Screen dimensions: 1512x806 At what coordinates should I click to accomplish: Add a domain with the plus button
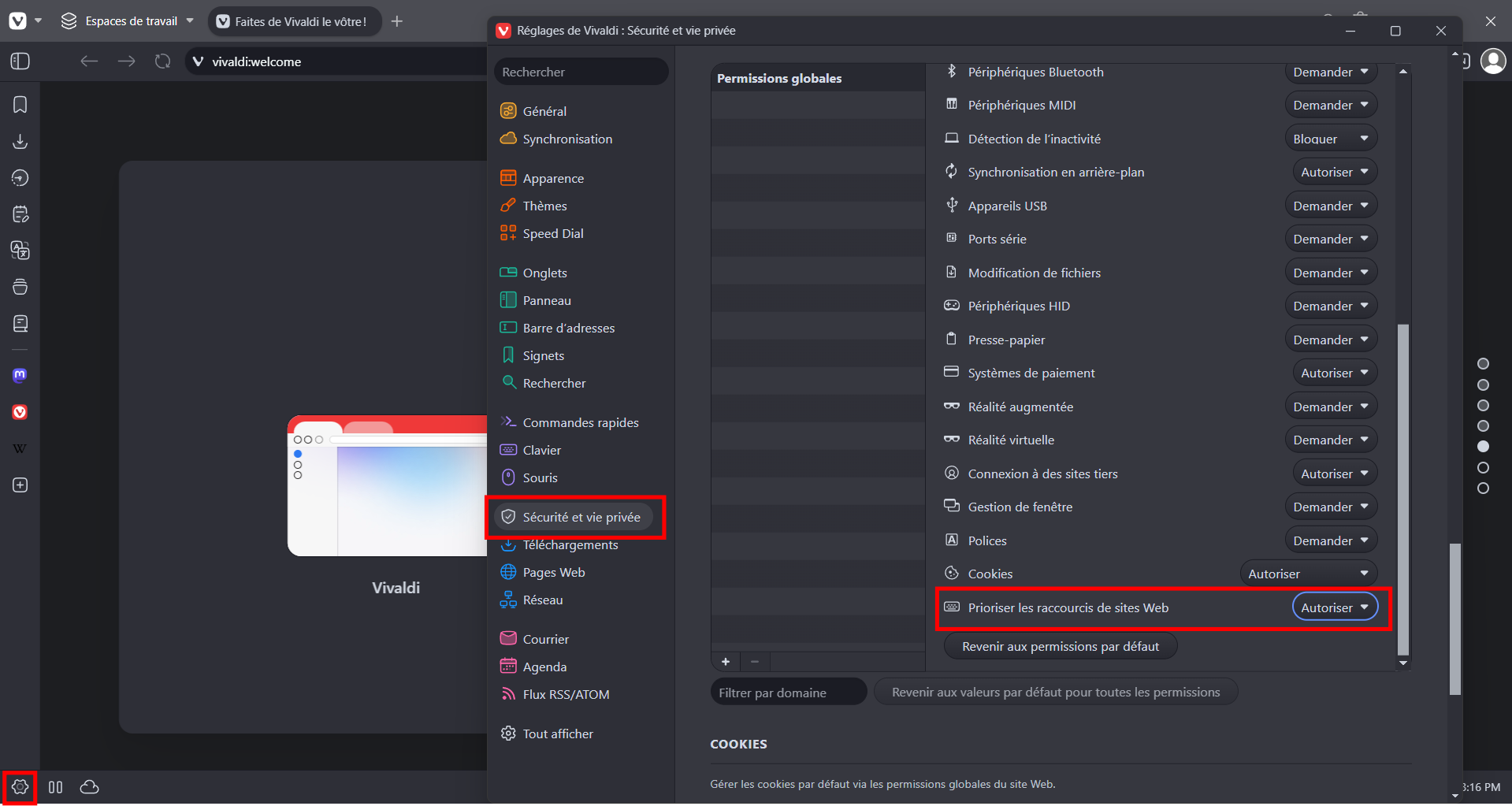pos(725,662)
